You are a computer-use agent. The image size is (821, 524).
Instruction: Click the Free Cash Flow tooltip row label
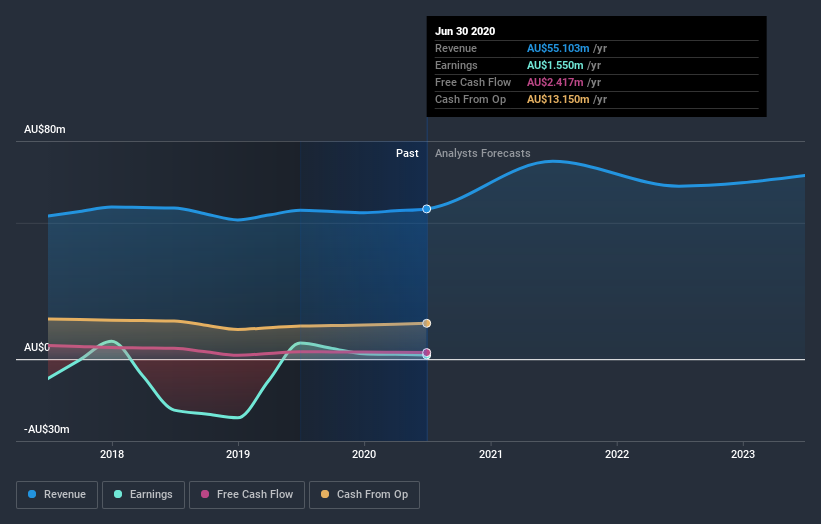(x=473, y=82)
